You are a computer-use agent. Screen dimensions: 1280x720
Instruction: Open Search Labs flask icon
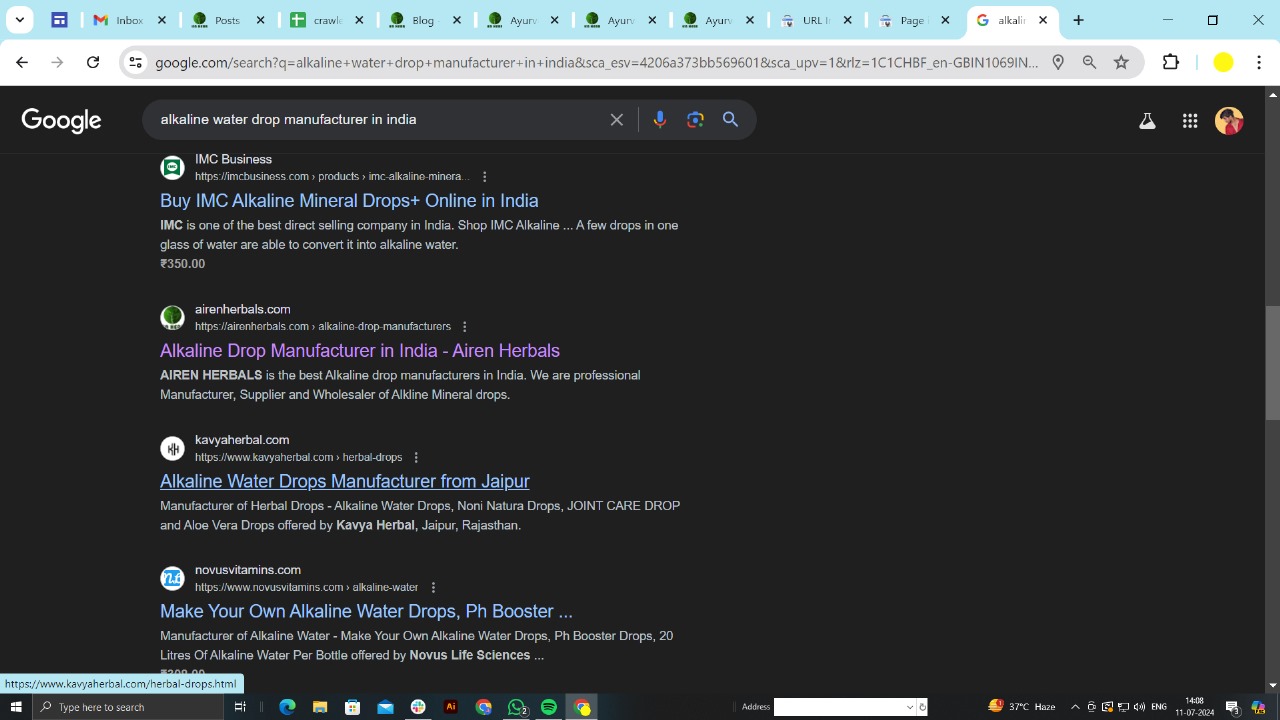coord(1147,121)
